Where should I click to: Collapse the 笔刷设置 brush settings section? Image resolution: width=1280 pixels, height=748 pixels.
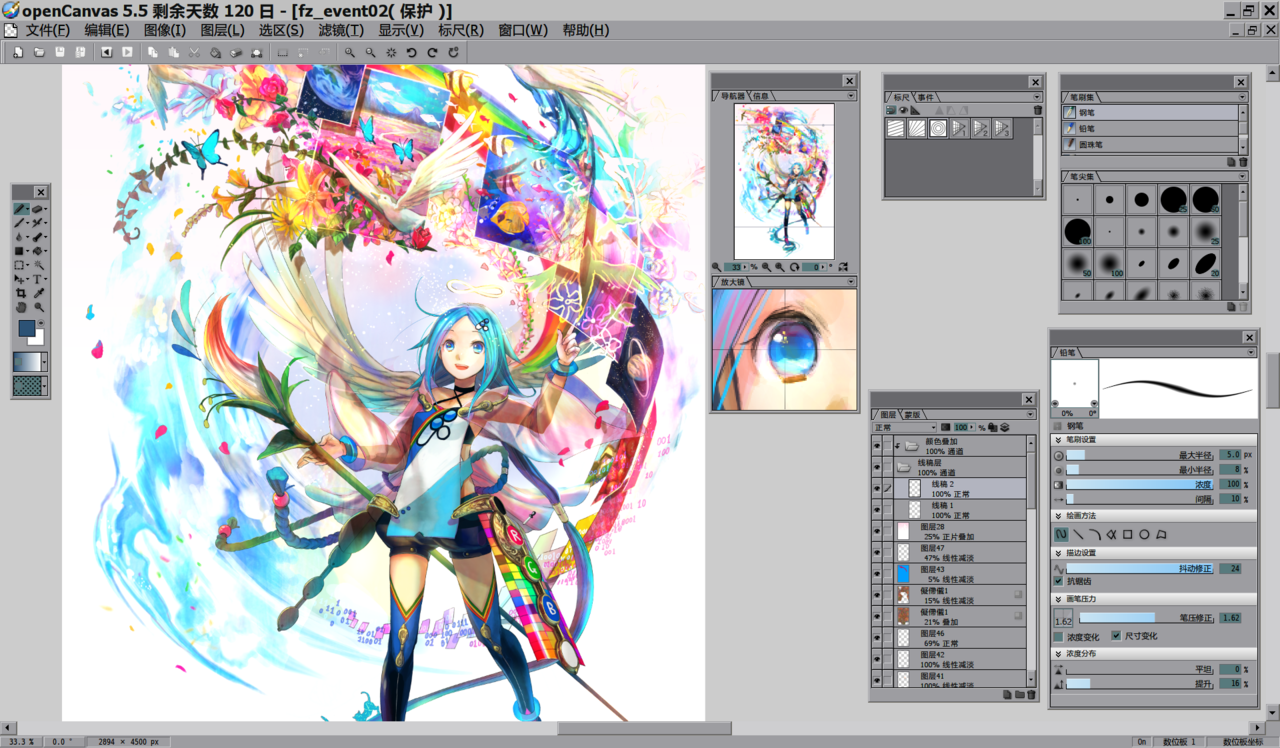(1059, 438)
